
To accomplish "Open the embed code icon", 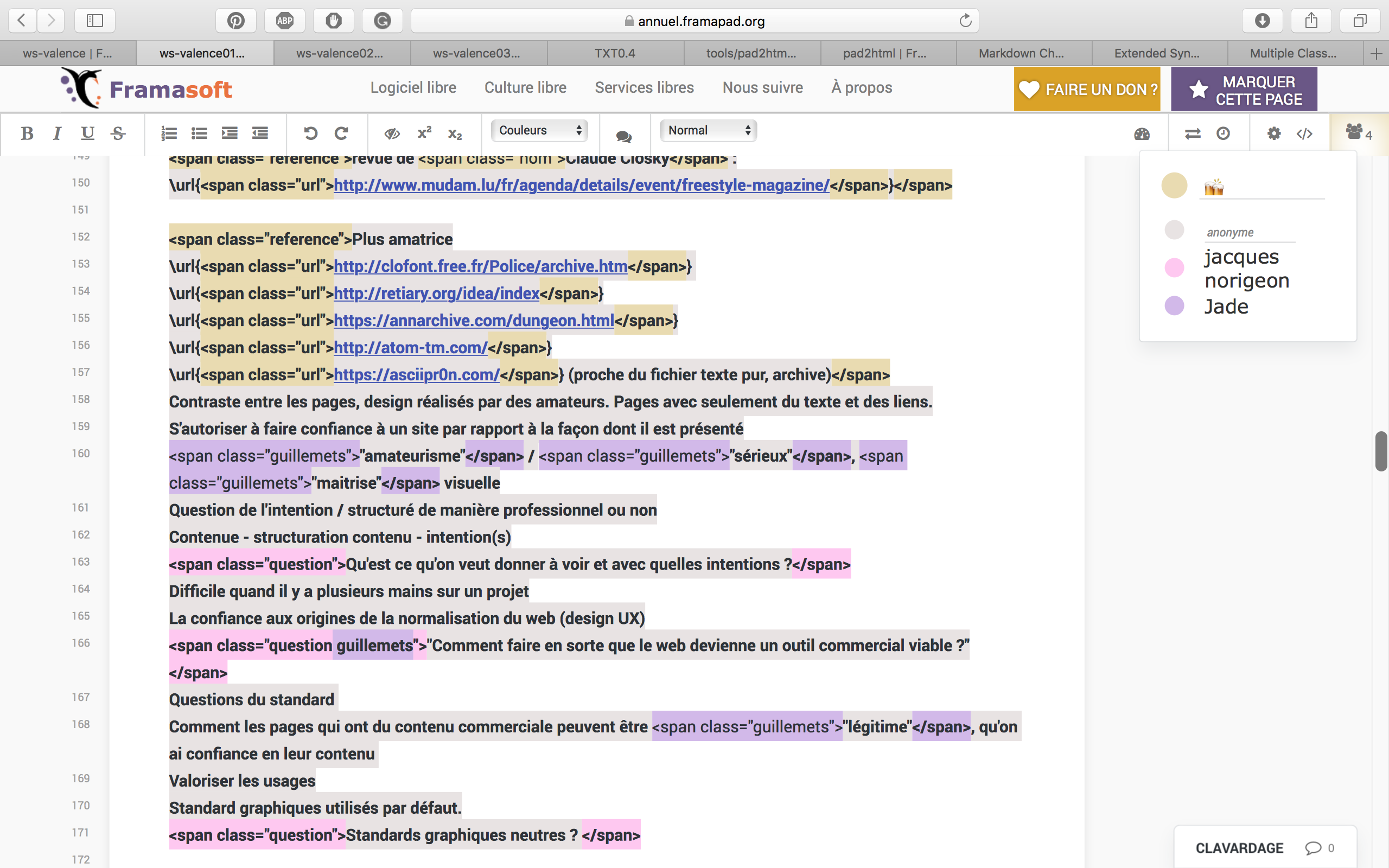I will [x=1304, y=133].
